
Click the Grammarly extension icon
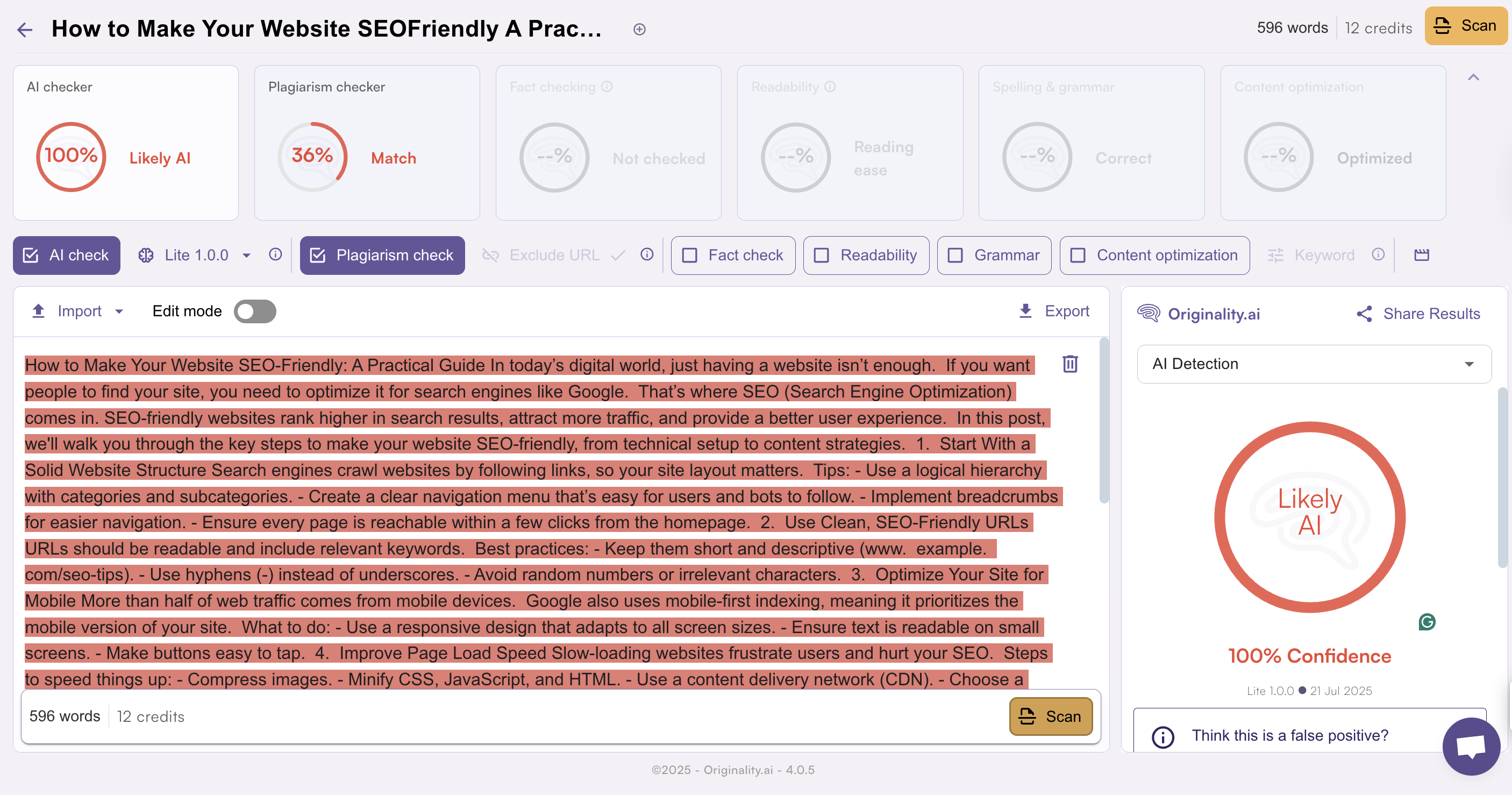coord(1427,622)
